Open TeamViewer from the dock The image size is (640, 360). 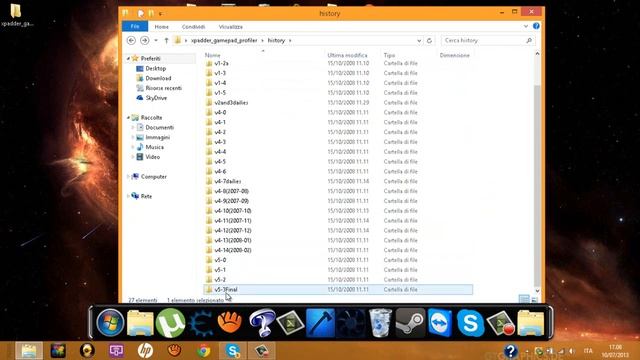point(440,323)
